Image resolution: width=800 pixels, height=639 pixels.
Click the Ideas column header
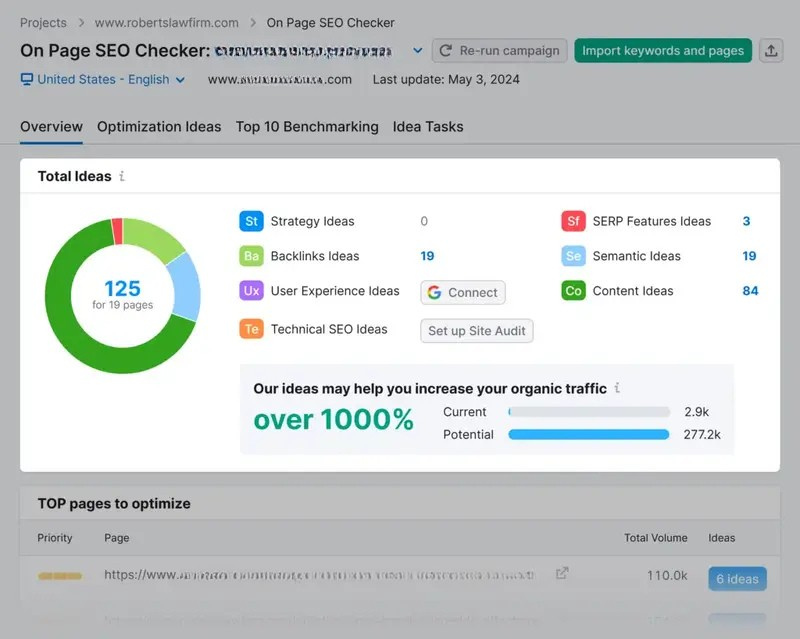[x=721, y=538]
